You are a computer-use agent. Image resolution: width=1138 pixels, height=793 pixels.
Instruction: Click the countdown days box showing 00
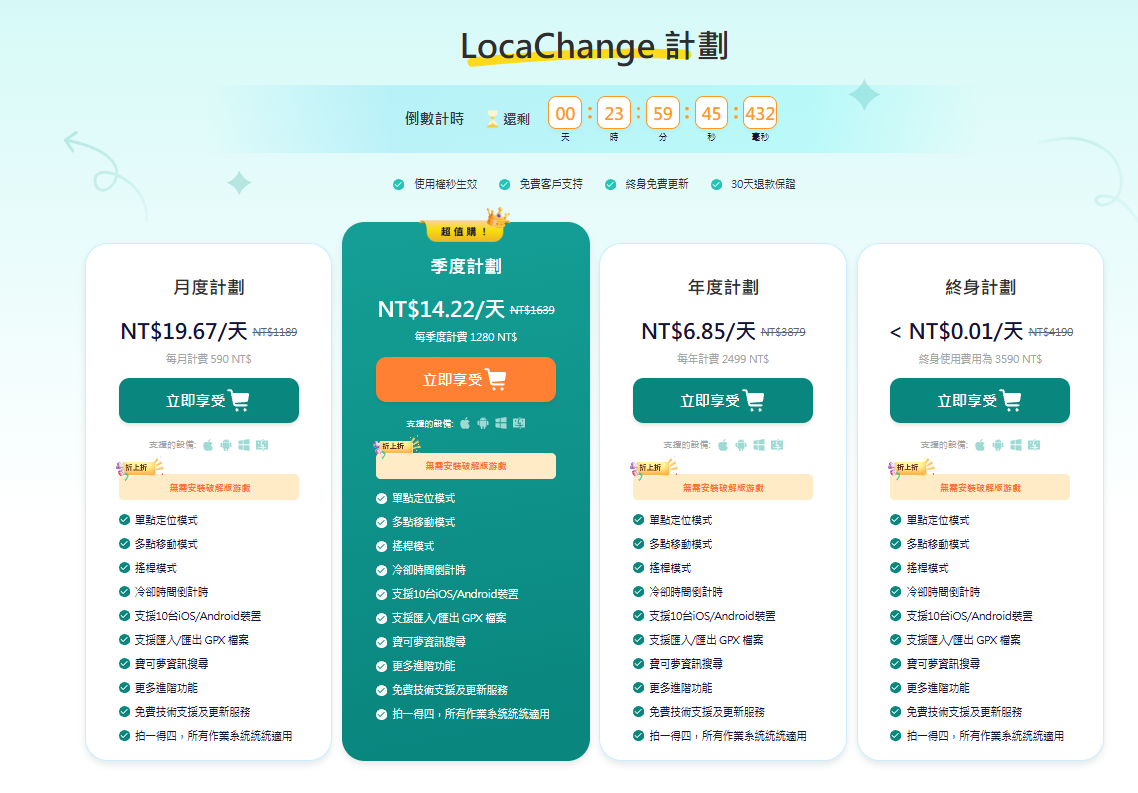point(565,113)
